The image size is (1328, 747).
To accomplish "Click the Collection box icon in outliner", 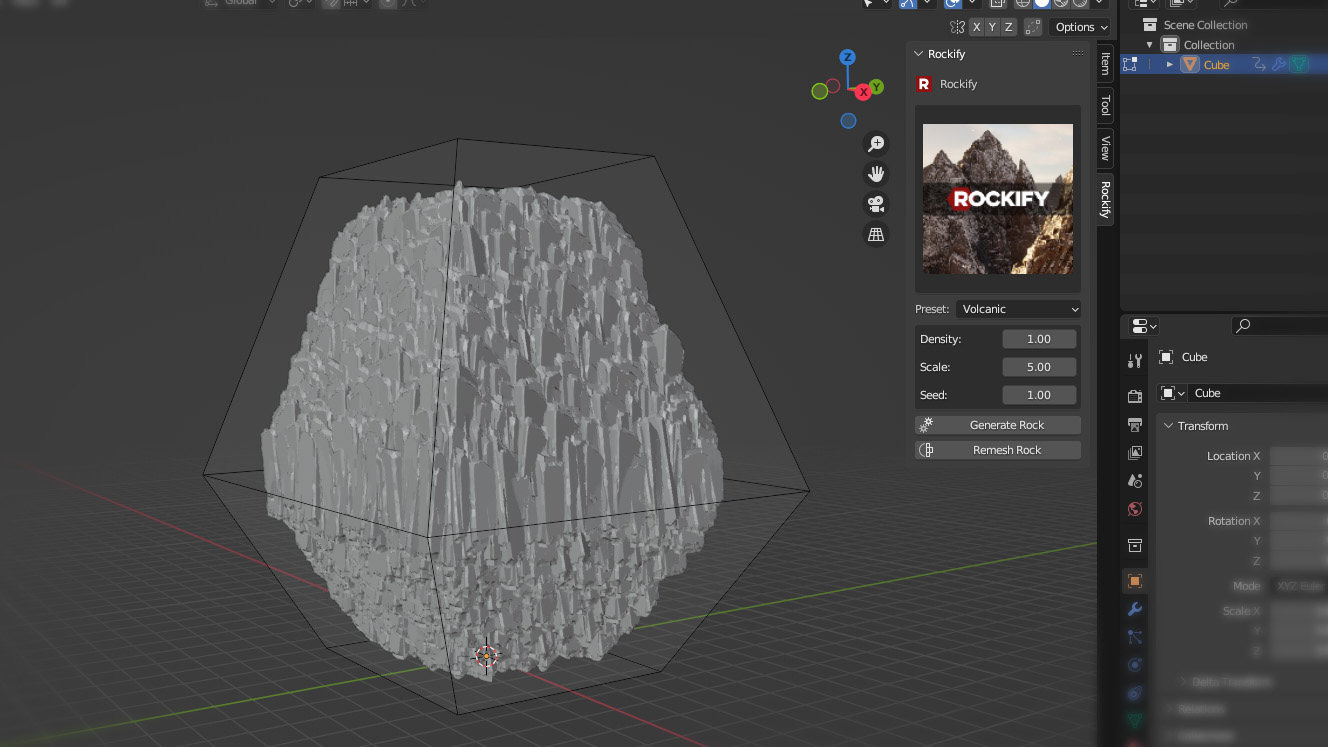I will pos(1170,45).
